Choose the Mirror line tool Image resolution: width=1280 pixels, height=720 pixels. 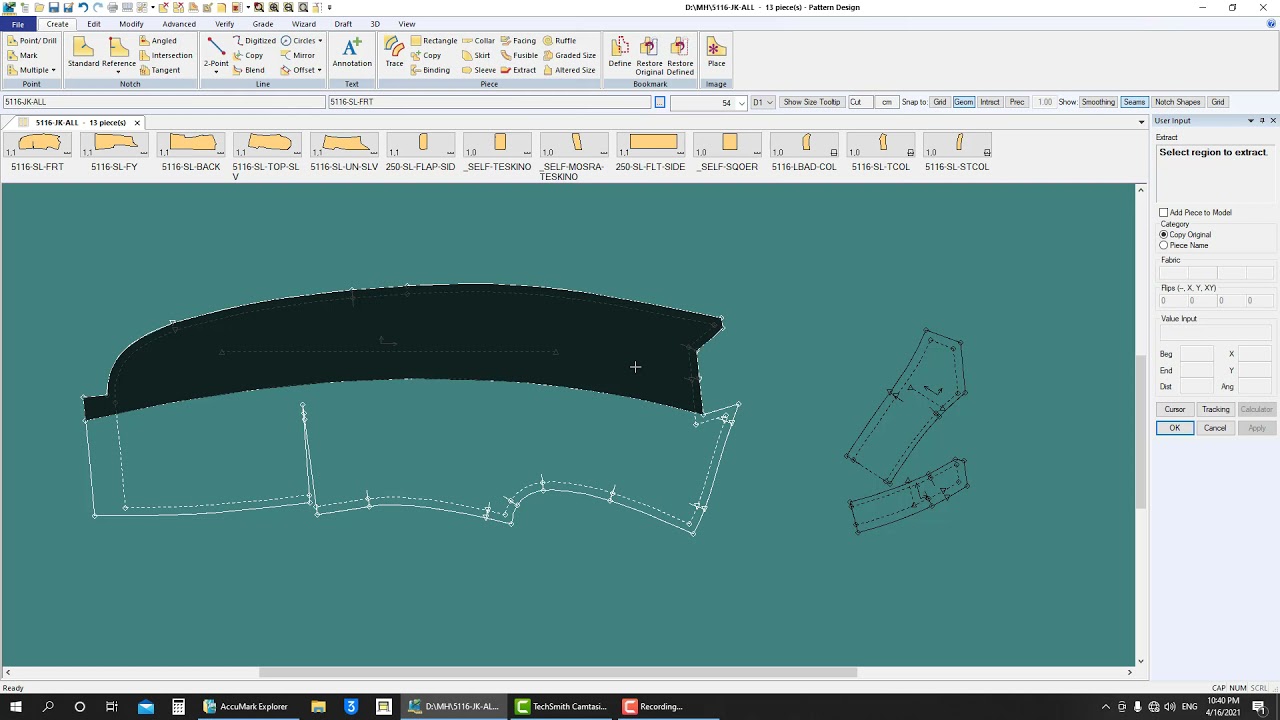coord(298,55)
